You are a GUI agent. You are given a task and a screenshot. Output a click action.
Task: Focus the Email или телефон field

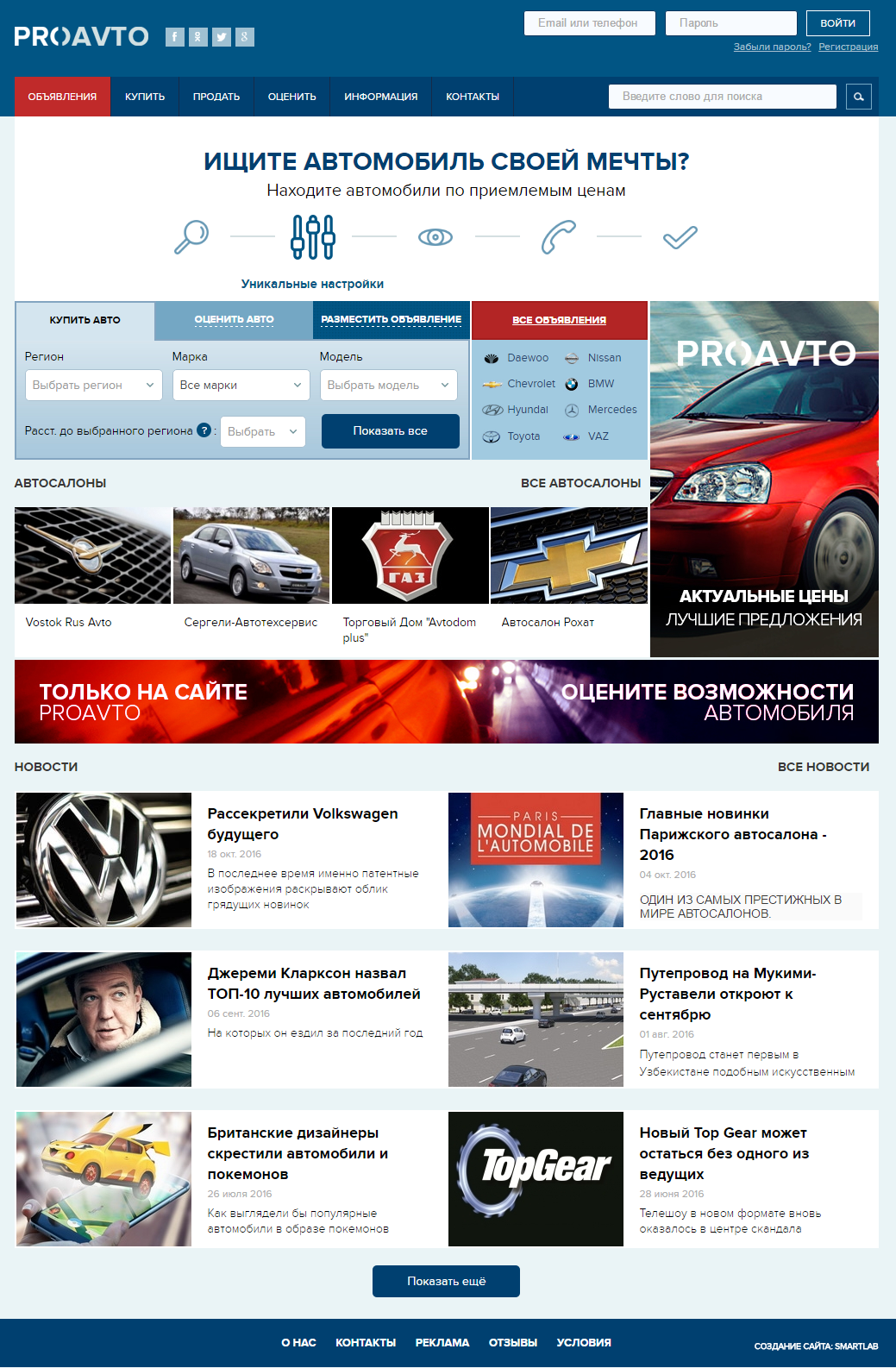pos(590,23)
